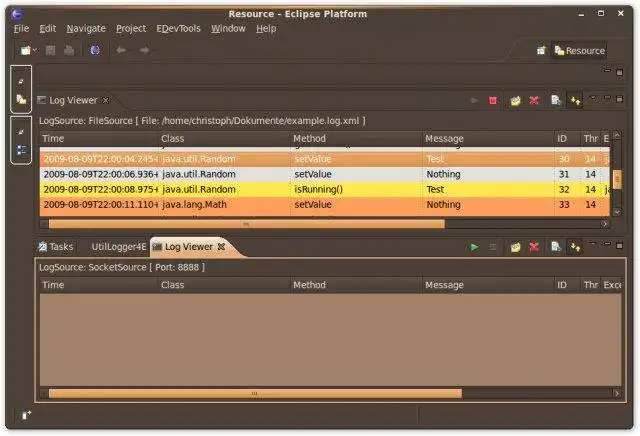
Task: Click the Open Perspective icon
Action: click(x=541, y=51)
